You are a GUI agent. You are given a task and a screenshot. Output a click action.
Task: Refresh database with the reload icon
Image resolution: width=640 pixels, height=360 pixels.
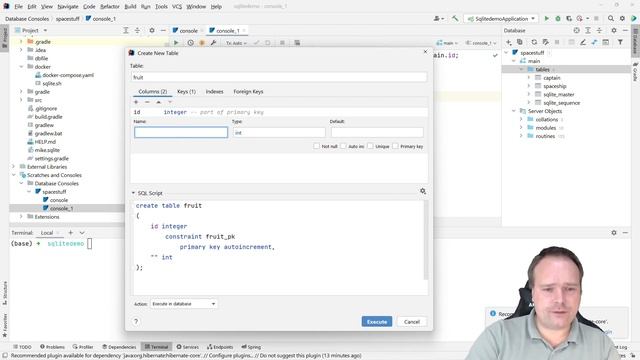point(534,42)
